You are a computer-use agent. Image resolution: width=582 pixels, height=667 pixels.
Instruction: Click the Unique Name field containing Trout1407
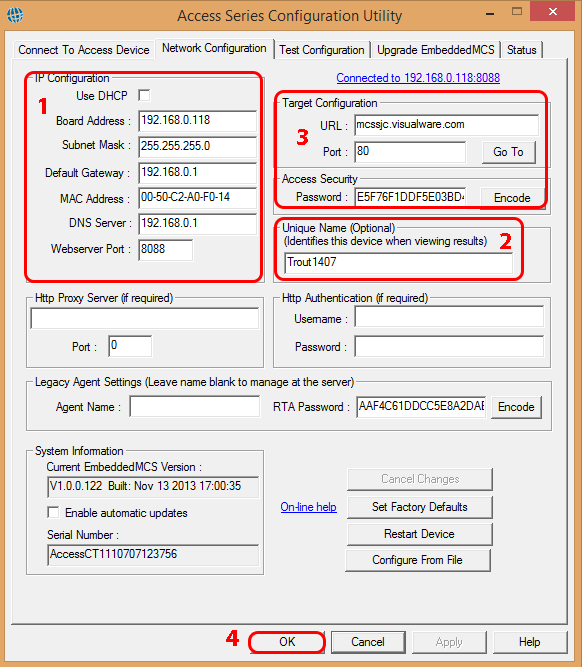pyautogui.click(x=398, y=262)
